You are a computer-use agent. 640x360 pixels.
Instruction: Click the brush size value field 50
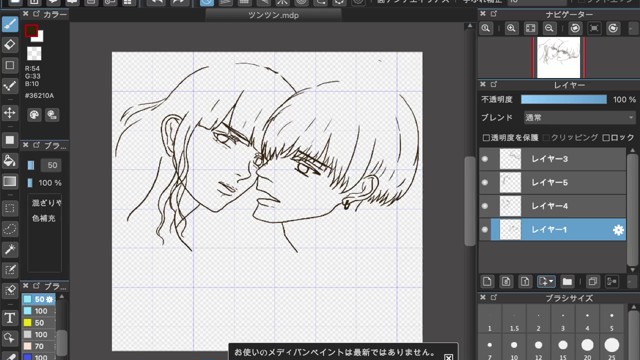[x=51, y=165]
